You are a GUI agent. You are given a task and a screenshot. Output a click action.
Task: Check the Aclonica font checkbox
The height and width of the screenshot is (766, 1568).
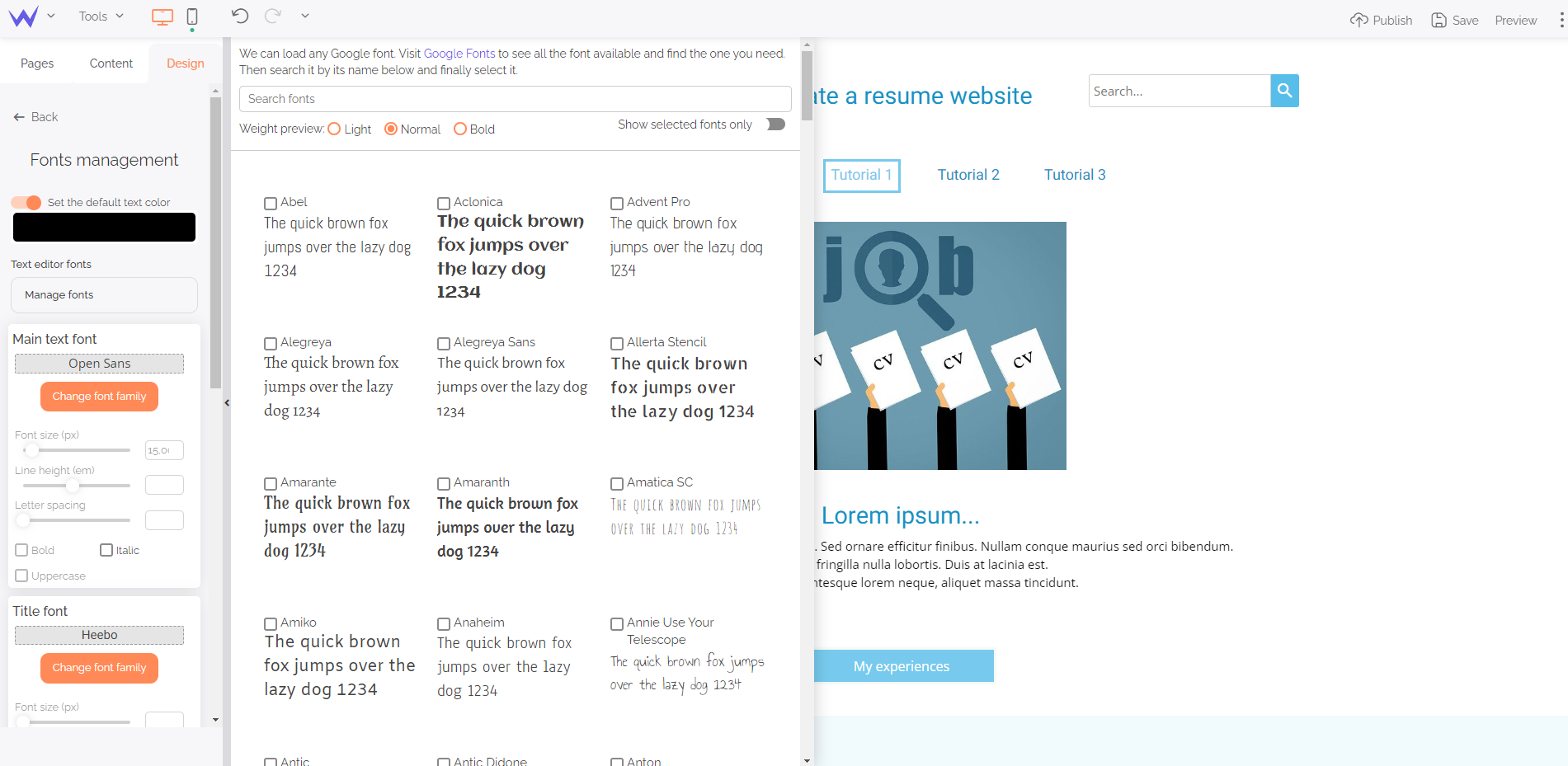[x=444, y=204]
